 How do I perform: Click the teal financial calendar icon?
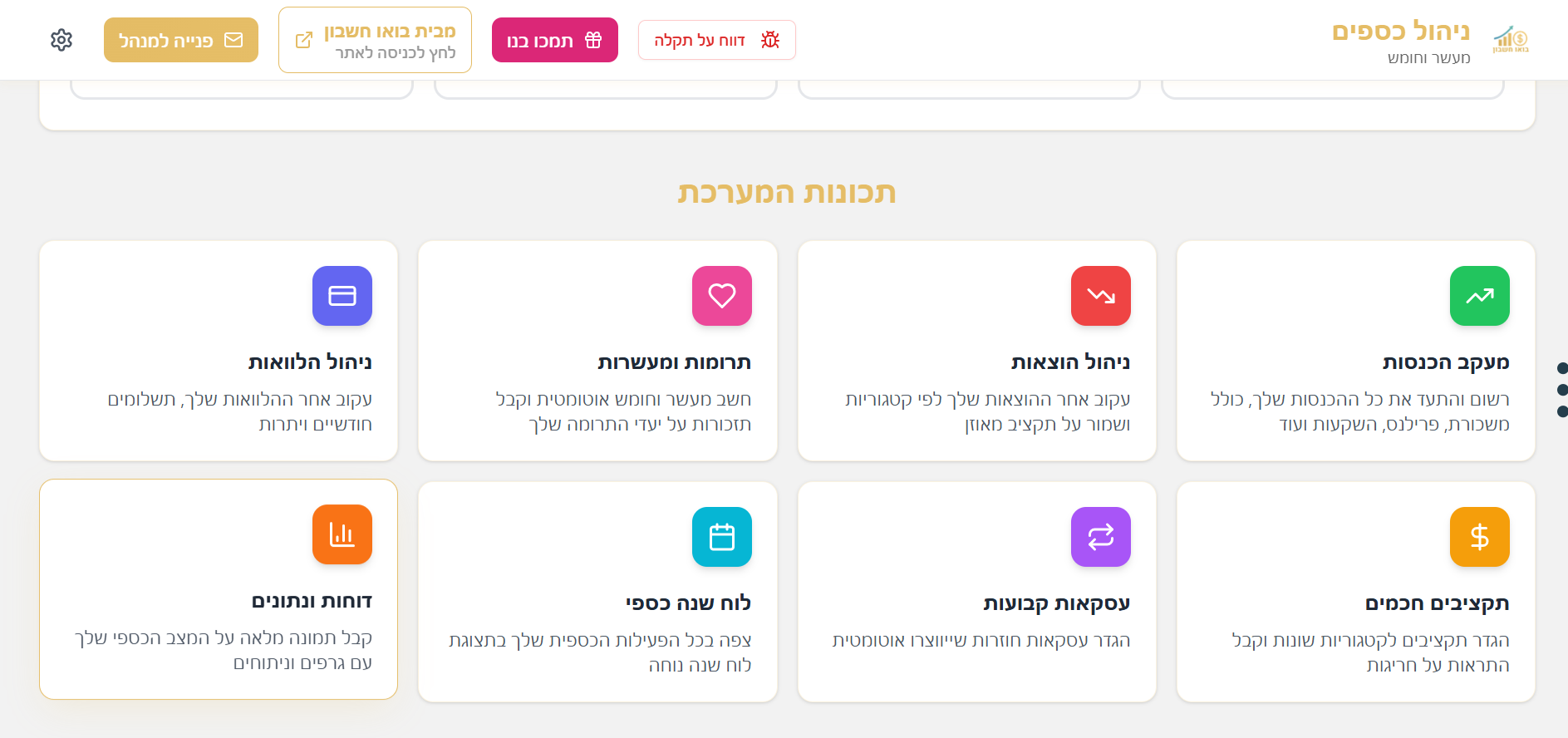[x=721, y=537]
